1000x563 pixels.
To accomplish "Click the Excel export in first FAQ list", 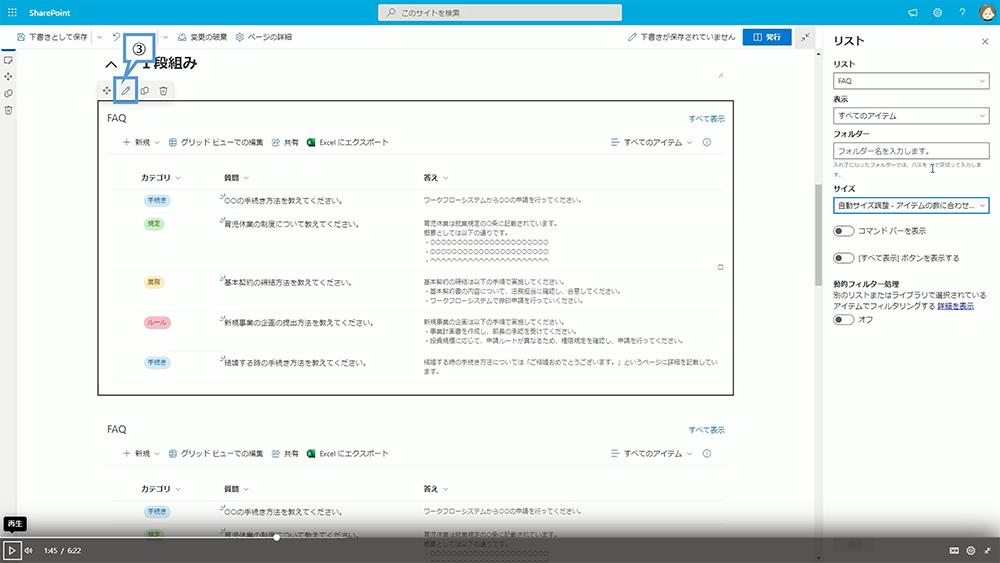I will (348, 142).
